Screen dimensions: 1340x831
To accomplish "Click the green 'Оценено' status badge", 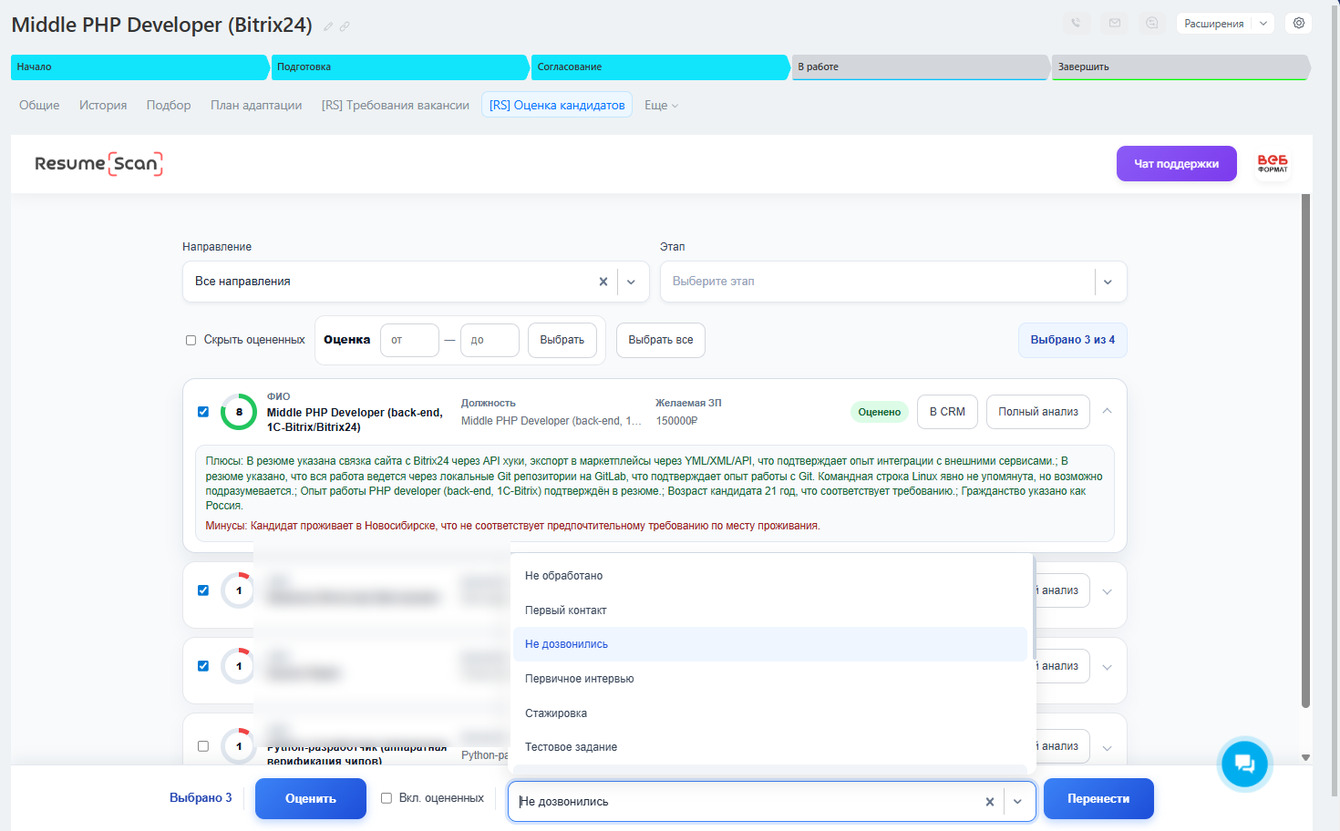I will point(879,411).
